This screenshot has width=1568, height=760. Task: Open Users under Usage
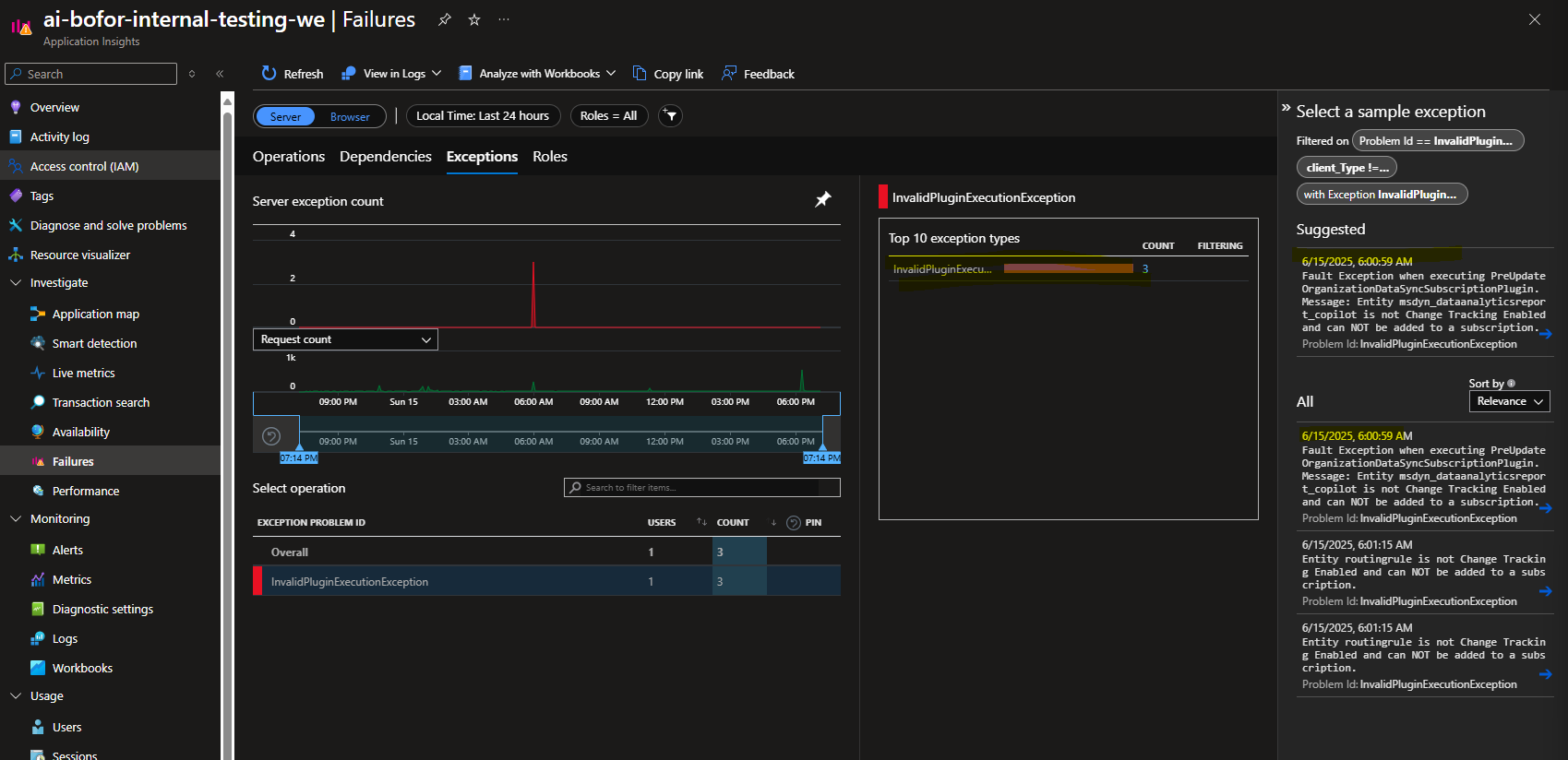click(66, 727)
